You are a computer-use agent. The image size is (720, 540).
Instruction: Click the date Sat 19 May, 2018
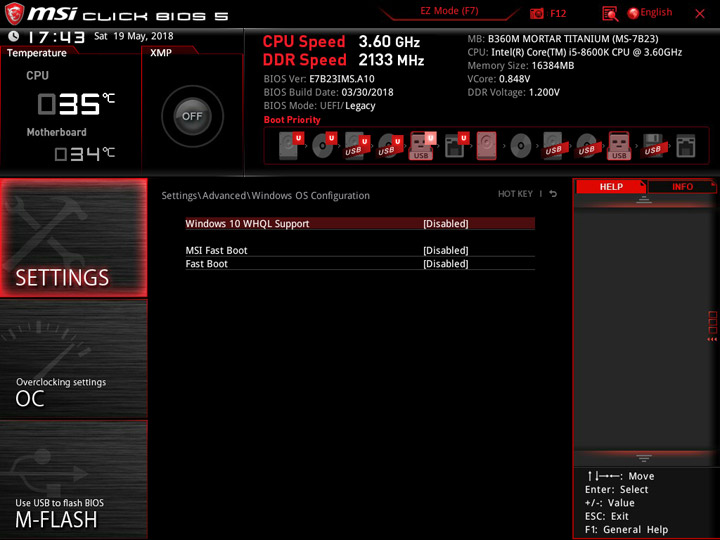coord(134,36)
